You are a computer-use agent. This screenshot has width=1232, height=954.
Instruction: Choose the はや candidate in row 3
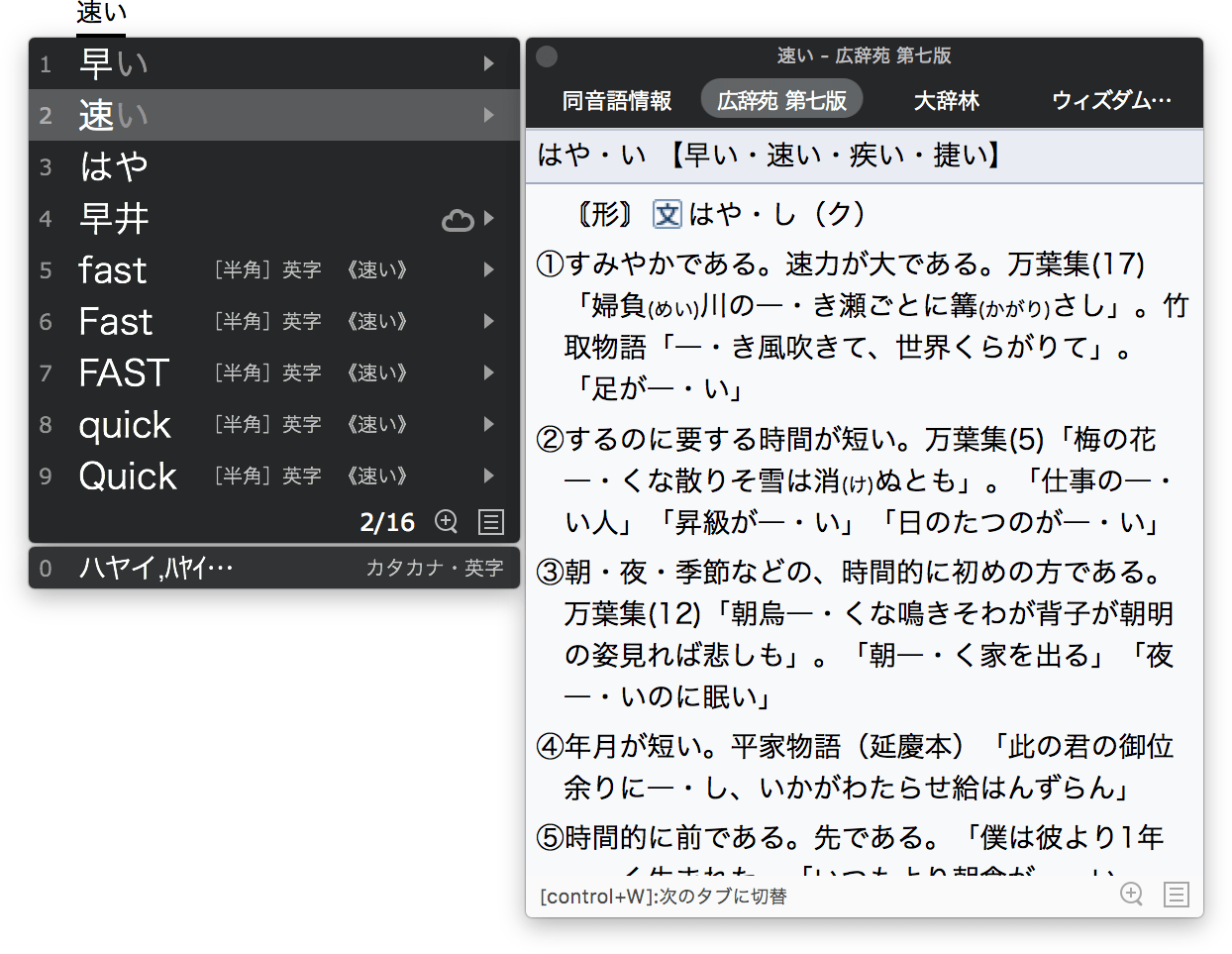coord(273,166)
